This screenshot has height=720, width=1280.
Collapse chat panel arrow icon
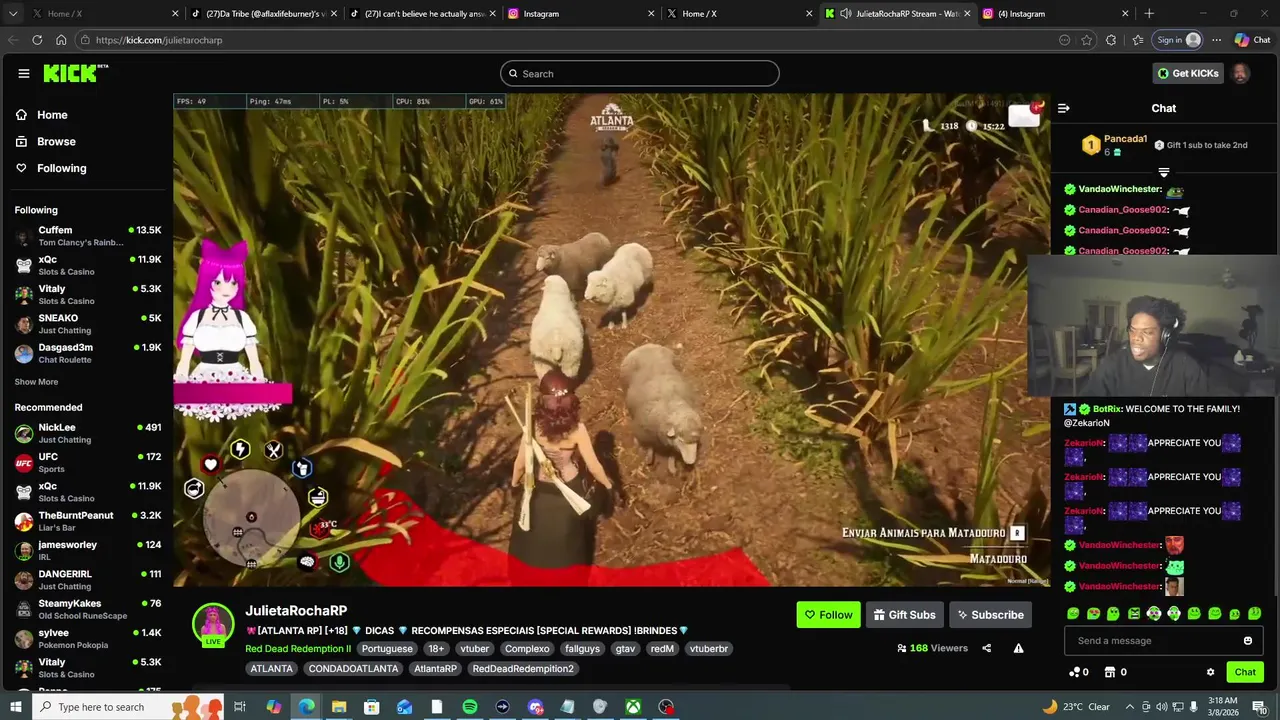[x=1064, y=108]
